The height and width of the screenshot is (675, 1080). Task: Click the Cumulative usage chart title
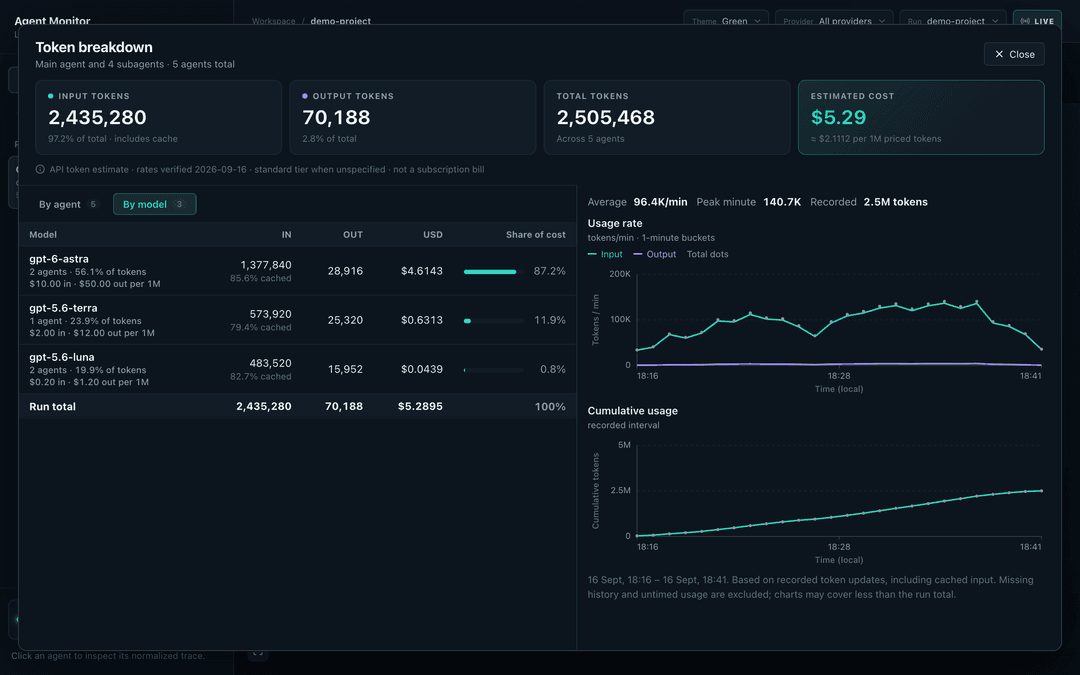click(x=632, y=411)
